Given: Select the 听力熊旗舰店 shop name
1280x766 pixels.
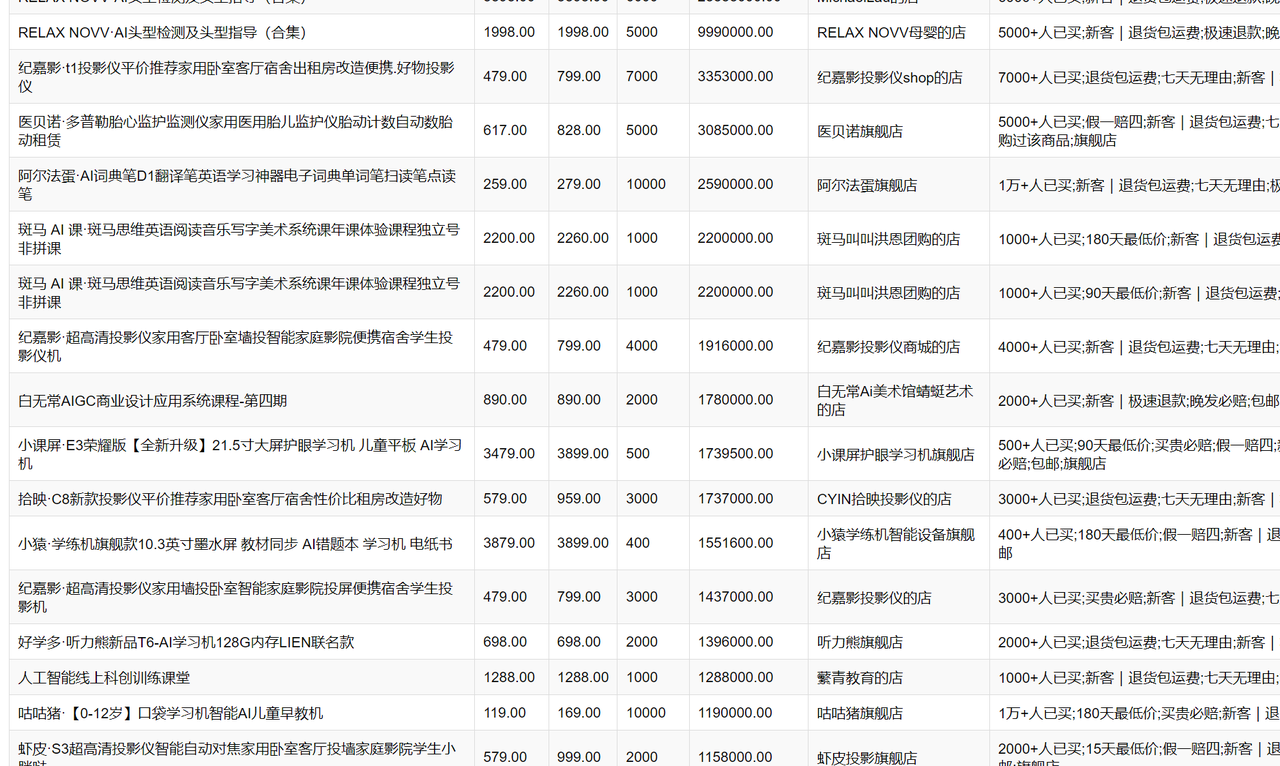Looking at the screenshot, I should point(860,642).
